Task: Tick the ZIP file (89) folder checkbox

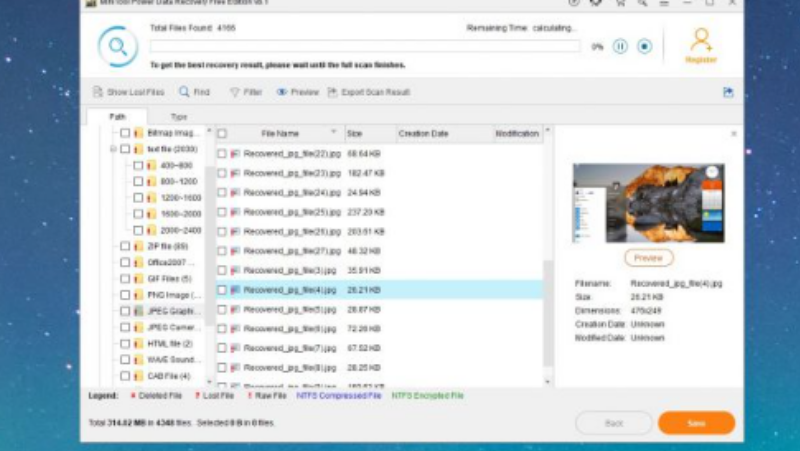Action: [x=125, y=246]
